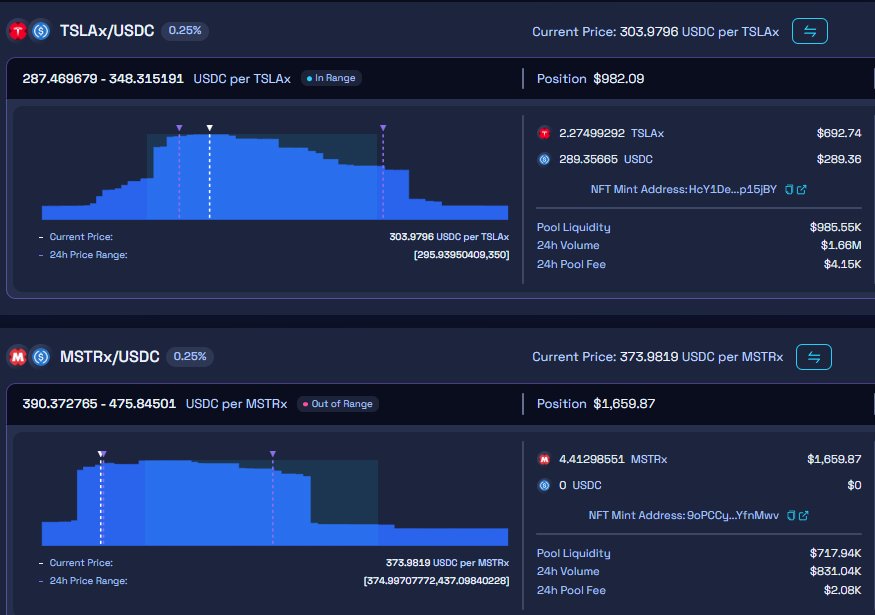
Task: Select the white current price marker on TSLAx chart
Action: click(x=209, y=128)
